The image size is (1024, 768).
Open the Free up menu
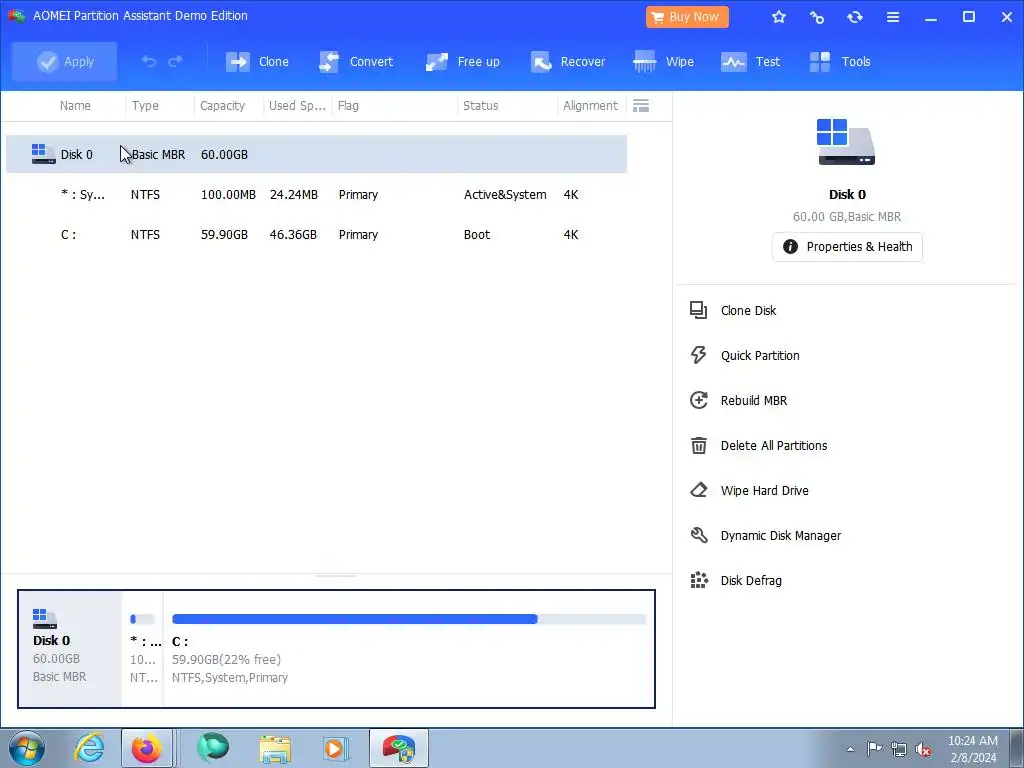click(462, 61)
